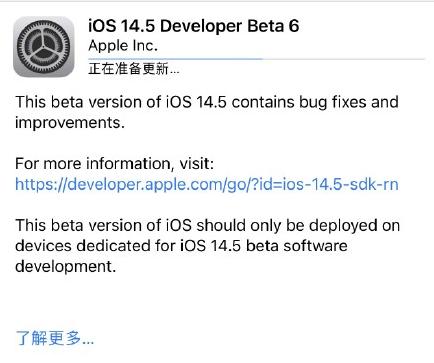
Task: Click the word 'improvements.'
Action: [x=70, y=123]
